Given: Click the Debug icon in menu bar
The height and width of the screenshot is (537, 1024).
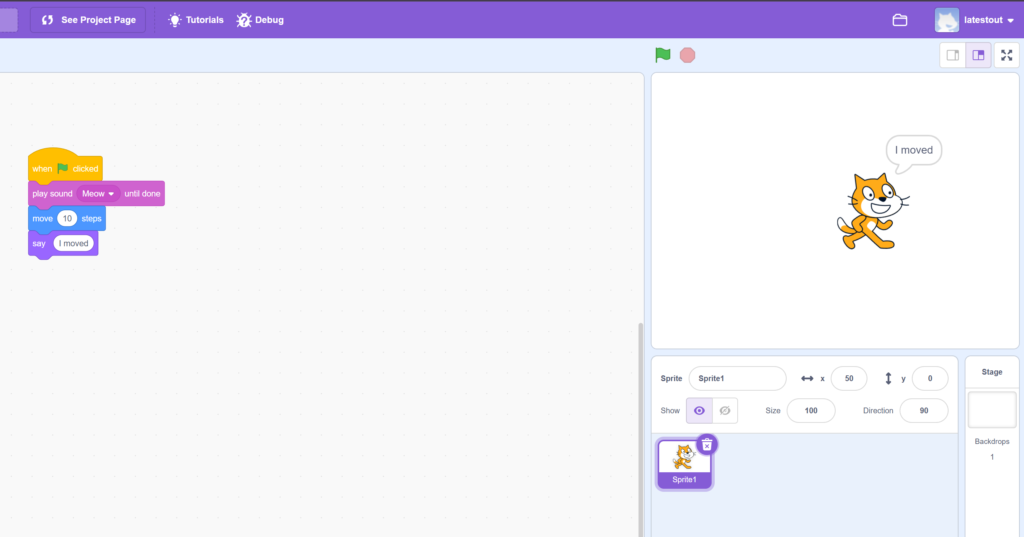Looking at the screenshot, I should pos(244,20).
